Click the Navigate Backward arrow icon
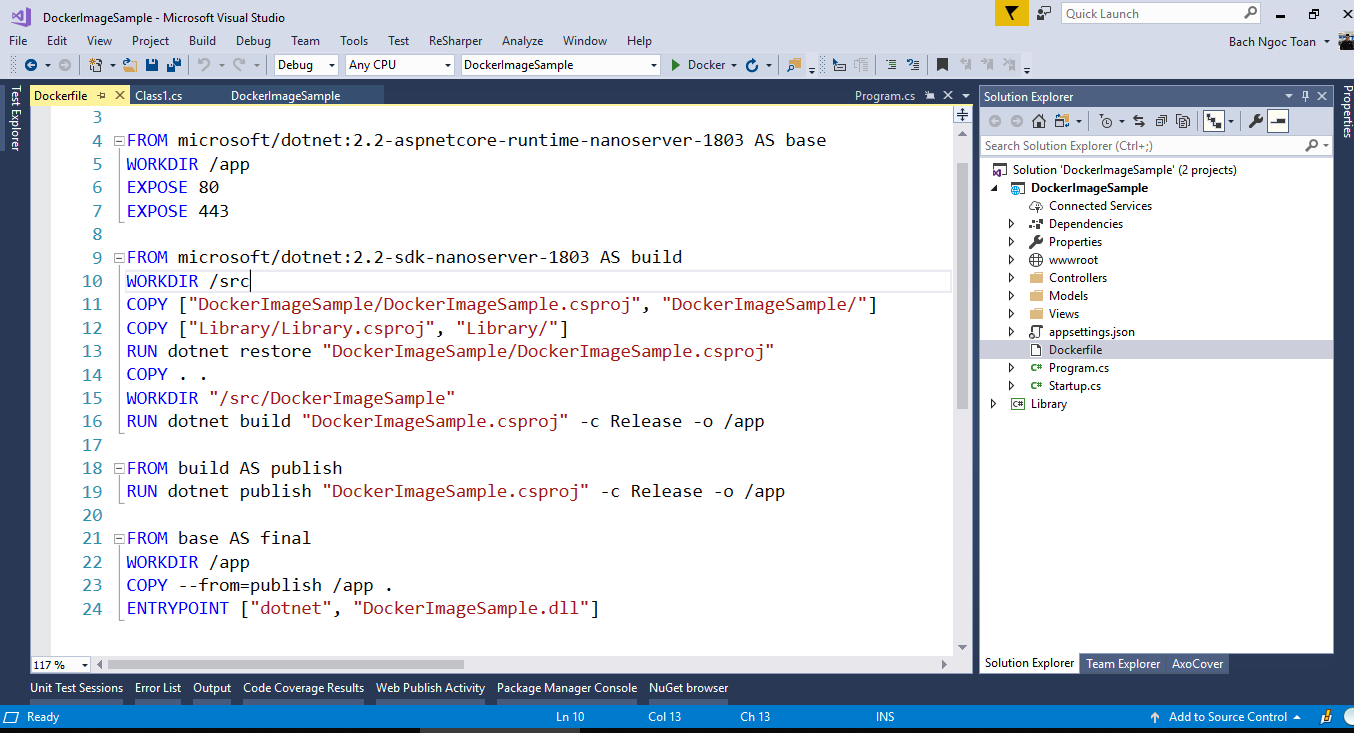The width and height of the screenshot is (1354, 733). 30,65
